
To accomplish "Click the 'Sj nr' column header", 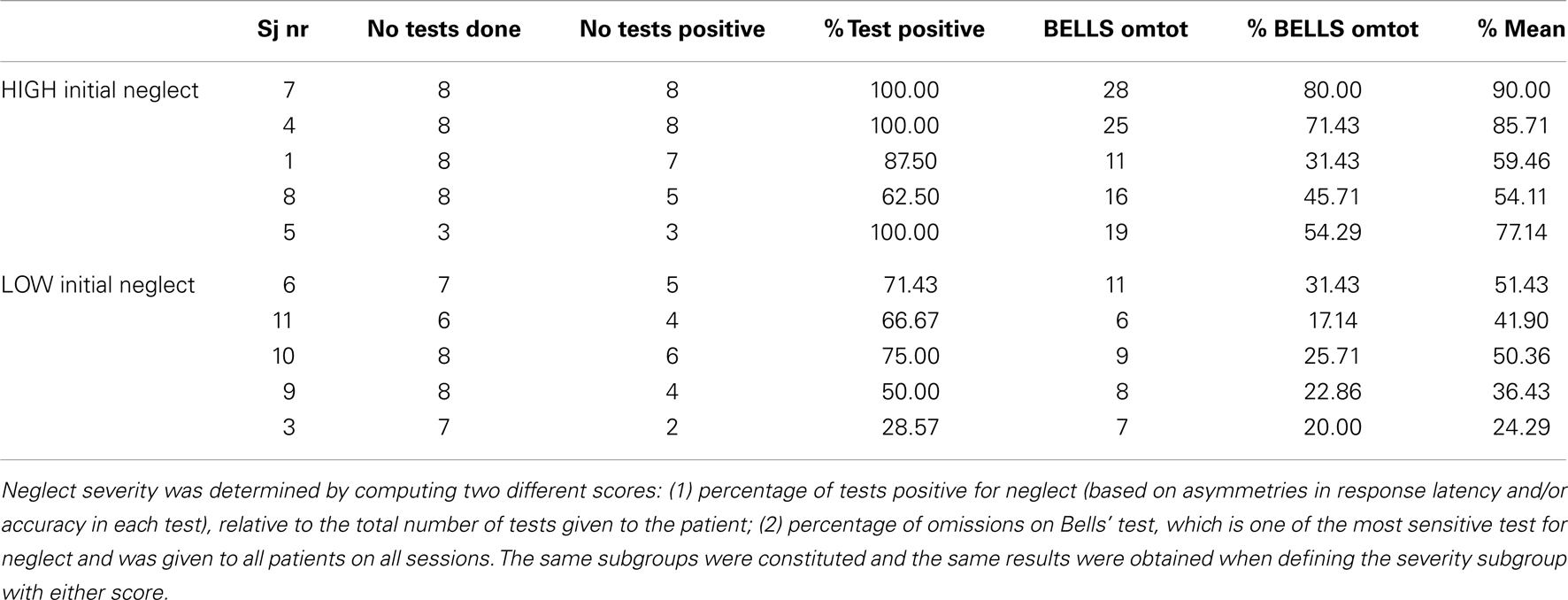I will pos(283,30).
